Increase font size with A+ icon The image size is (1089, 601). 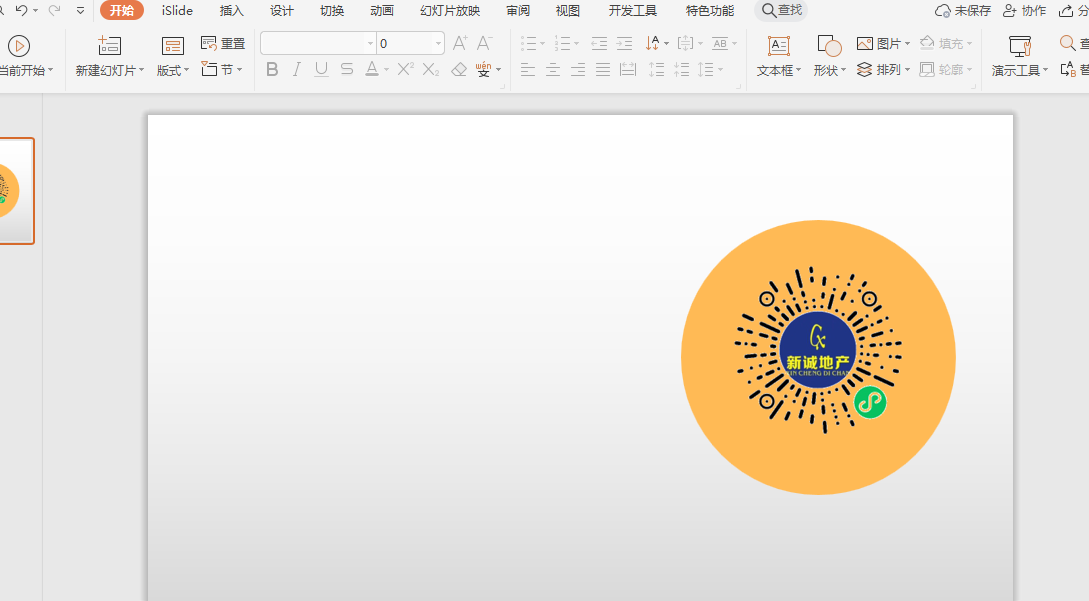460,44
